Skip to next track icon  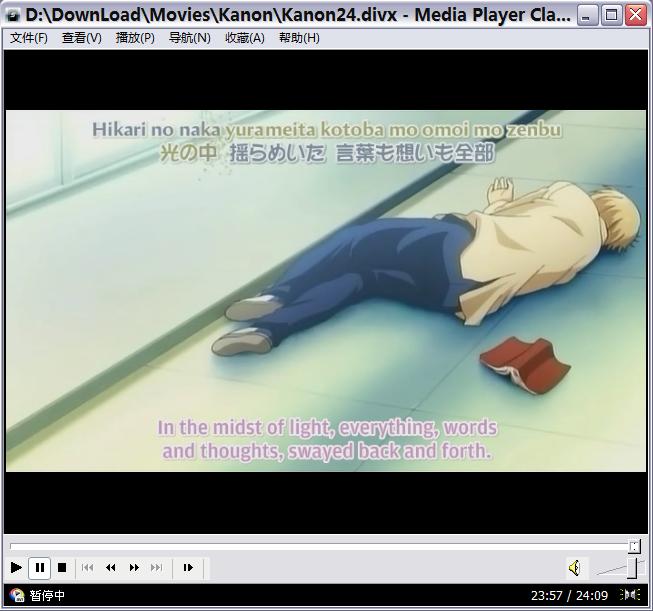[x=157, y=567]
